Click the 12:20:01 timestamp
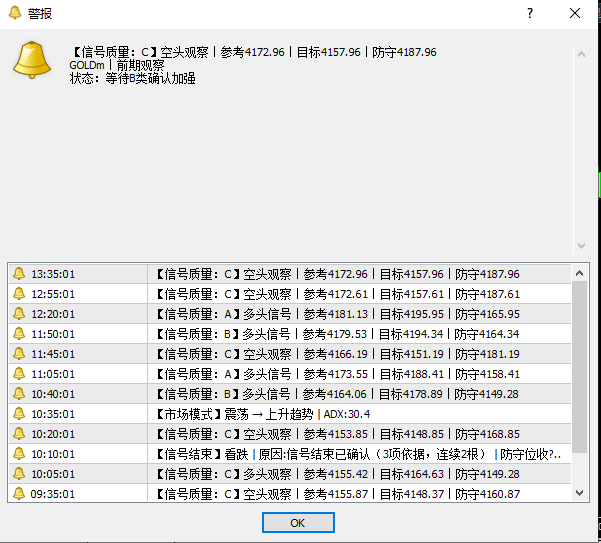This screenshot has width=601, height=543. (x=53, y=314)
